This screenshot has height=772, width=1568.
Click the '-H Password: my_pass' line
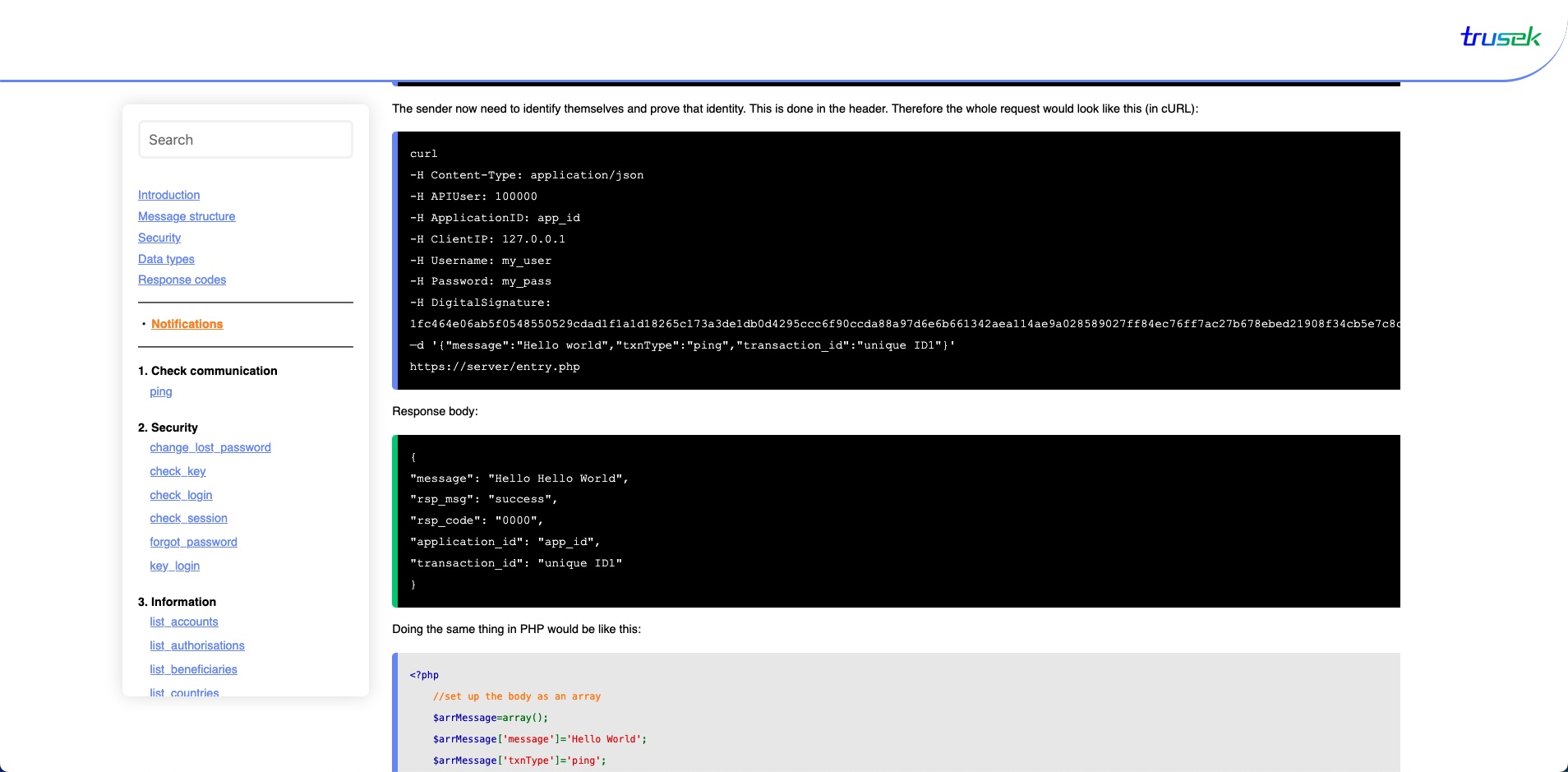[x=481, y=281]
